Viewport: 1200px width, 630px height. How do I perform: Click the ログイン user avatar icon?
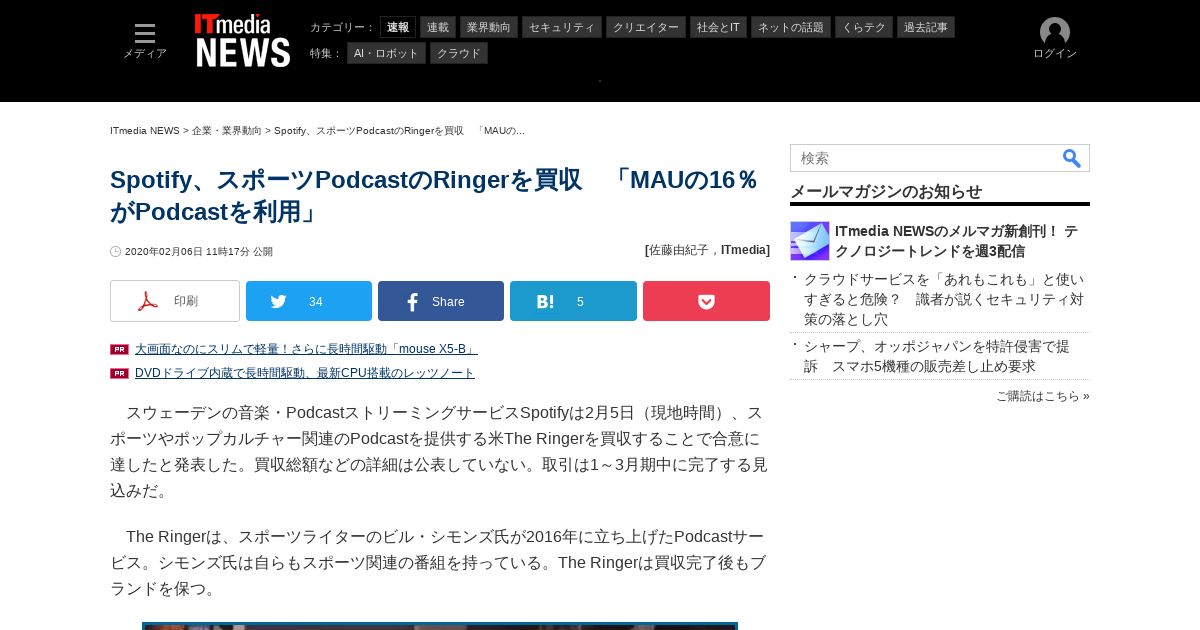point(1055,32)
